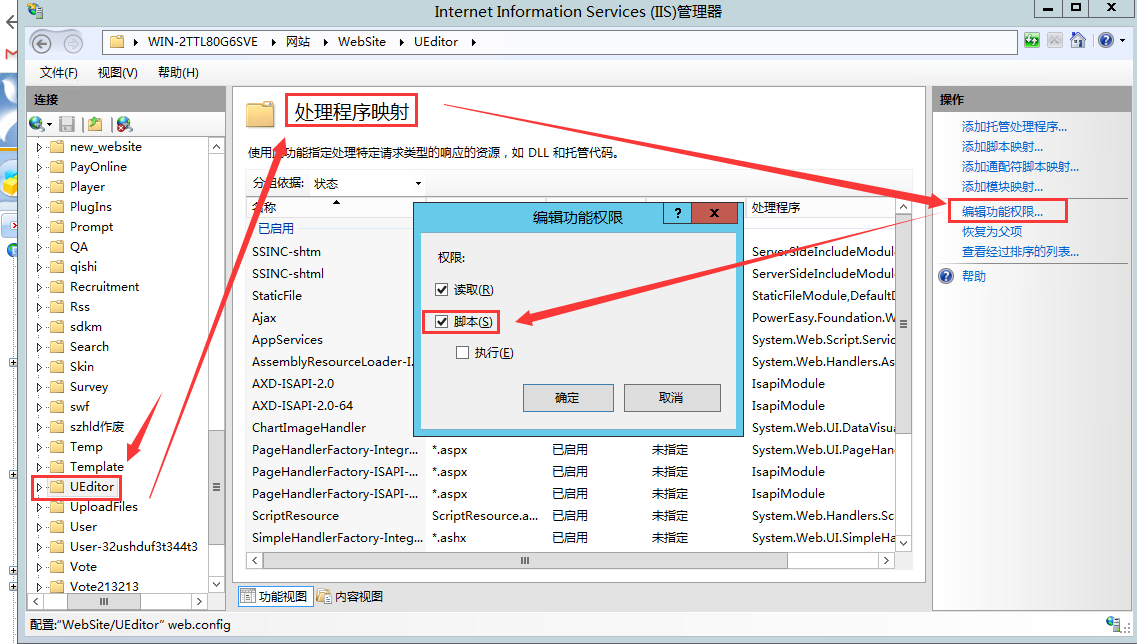1137x644 pixels.
Task: Click the 添加脚本映射... link
Action: 1002,147
